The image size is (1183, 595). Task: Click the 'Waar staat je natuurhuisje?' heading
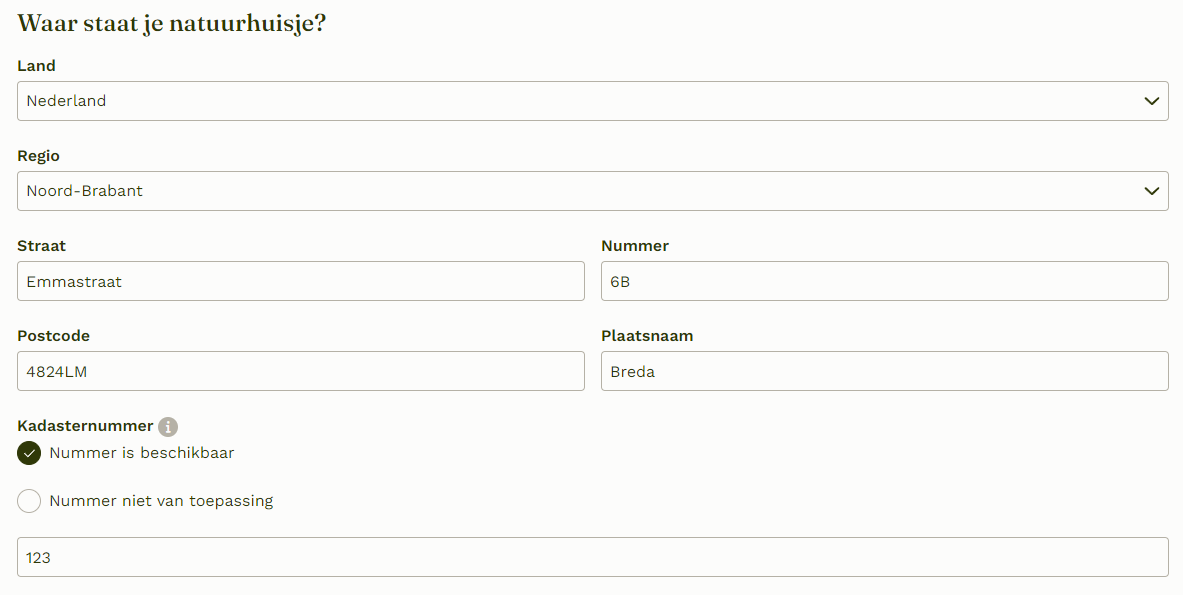(171, 23)
